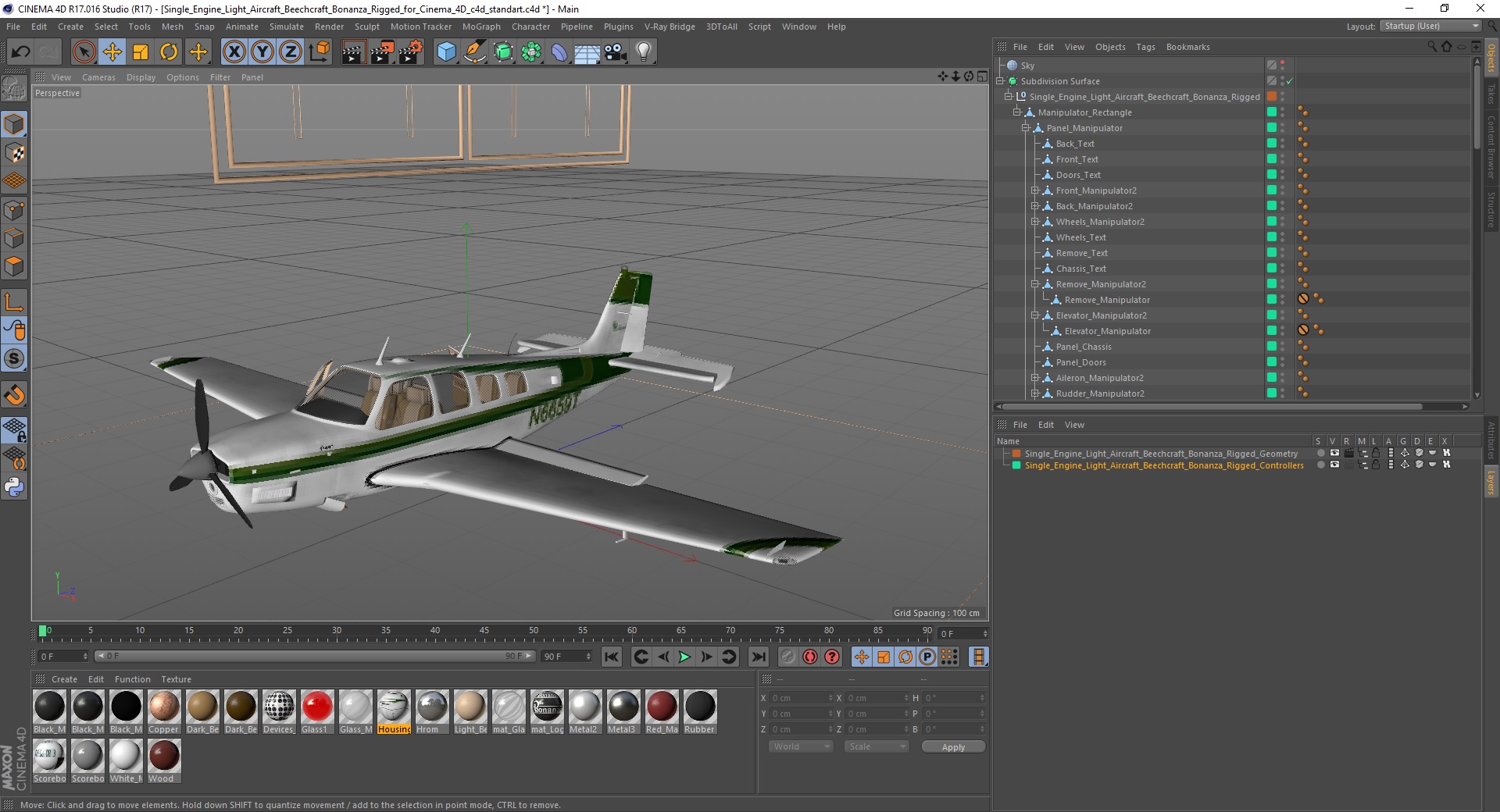Click the Apply button
The image size is (1500, 812).
point(953,747)
